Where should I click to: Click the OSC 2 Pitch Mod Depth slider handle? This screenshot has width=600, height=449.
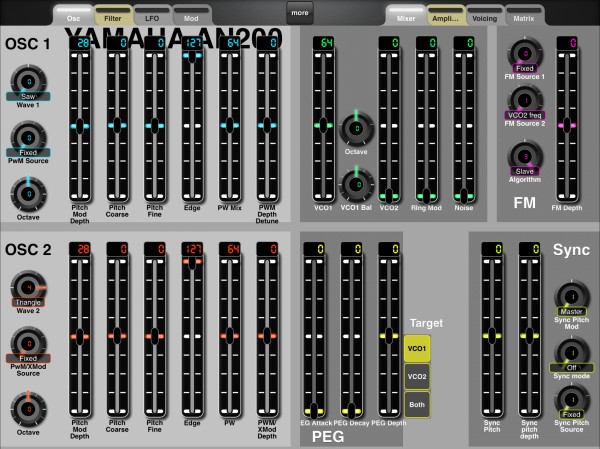(80, 336)
